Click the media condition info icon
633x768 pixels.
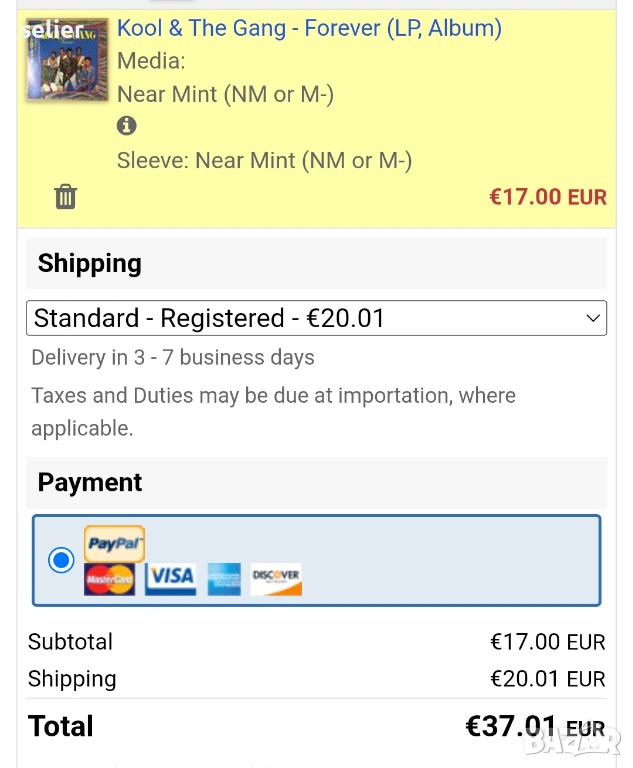point(126,126)
